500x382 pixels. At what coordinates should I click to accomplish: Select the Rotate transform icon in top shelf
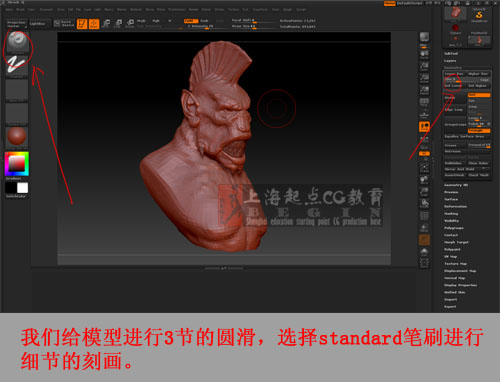click(130, 24)
